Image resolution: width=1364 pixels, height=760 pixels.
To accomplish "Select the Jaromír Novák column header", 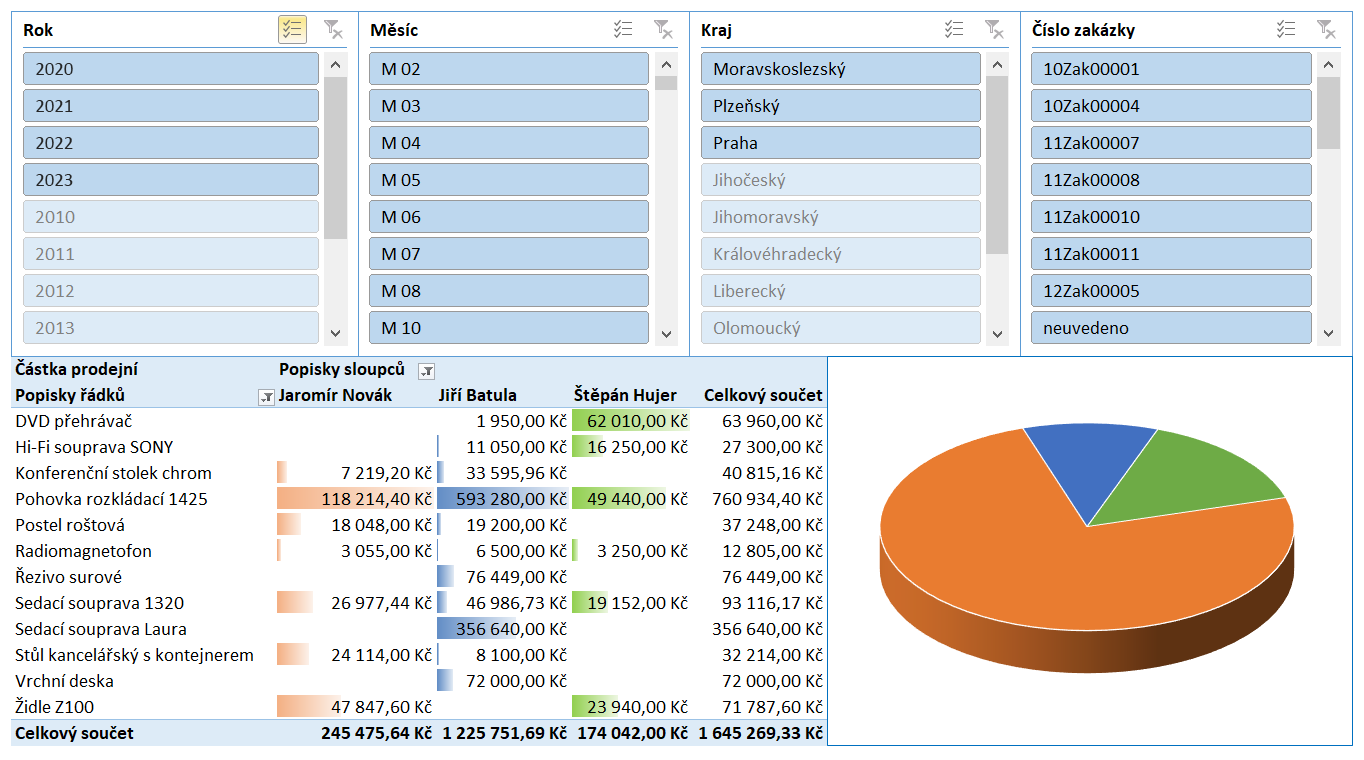I will point(336,395).
